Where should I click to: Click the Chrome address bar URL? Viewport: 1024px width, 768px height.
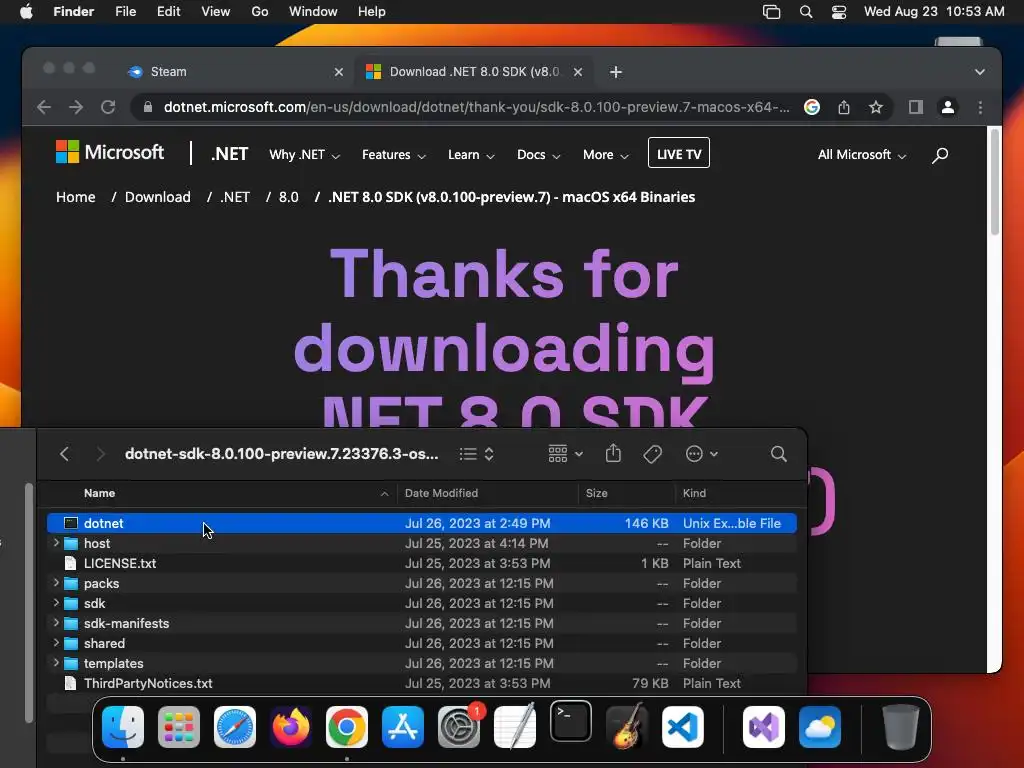[x=476, y=107]
